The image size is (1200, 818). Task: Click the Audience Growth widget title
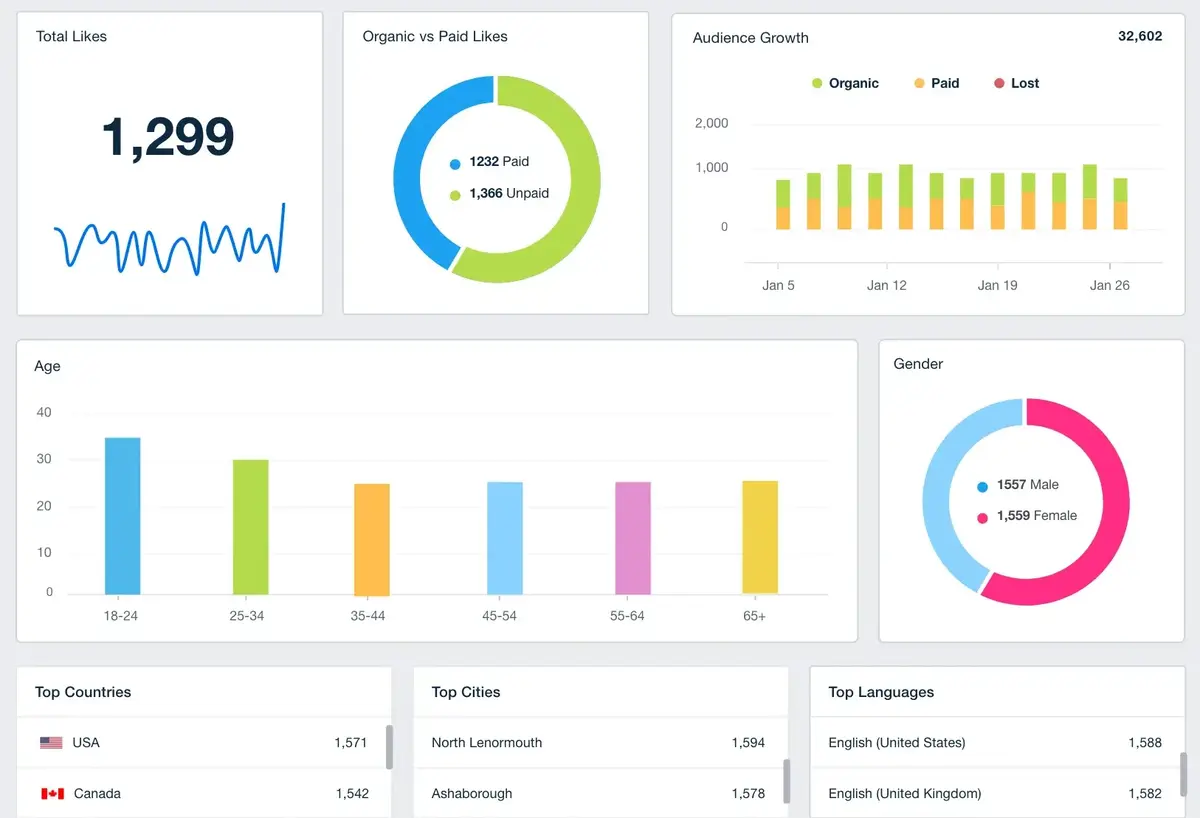pyautogui.click(x=751, y=38)
